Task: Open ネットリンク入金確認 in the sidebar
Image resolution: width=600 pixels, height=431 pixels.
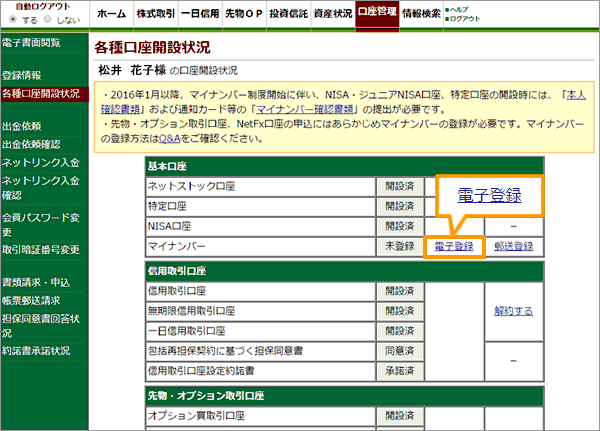Action: point(41,188)
